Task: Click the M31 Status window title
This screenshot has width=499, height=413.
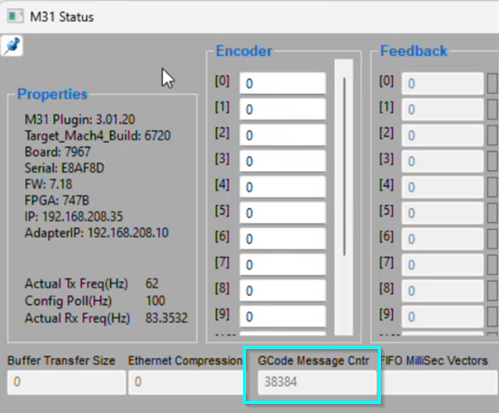Action: coord(62,17)
